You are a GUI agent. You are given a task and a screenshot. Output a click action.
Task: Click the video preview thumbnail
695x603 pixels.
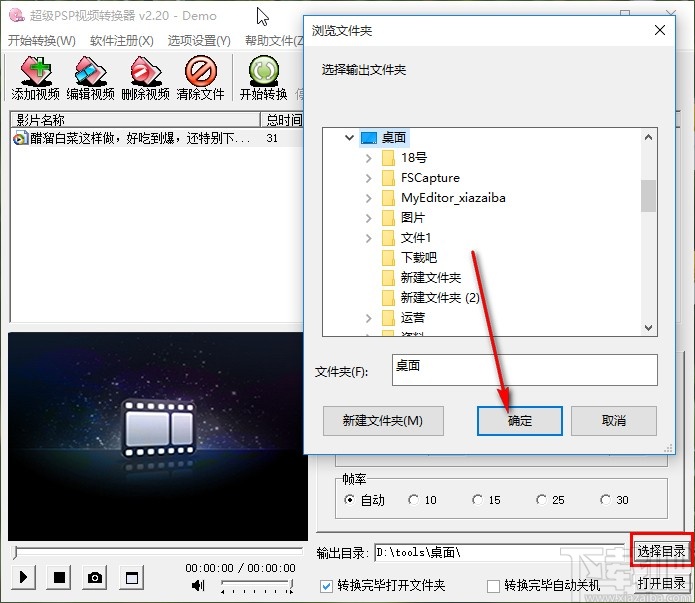(x=158, y=436)
